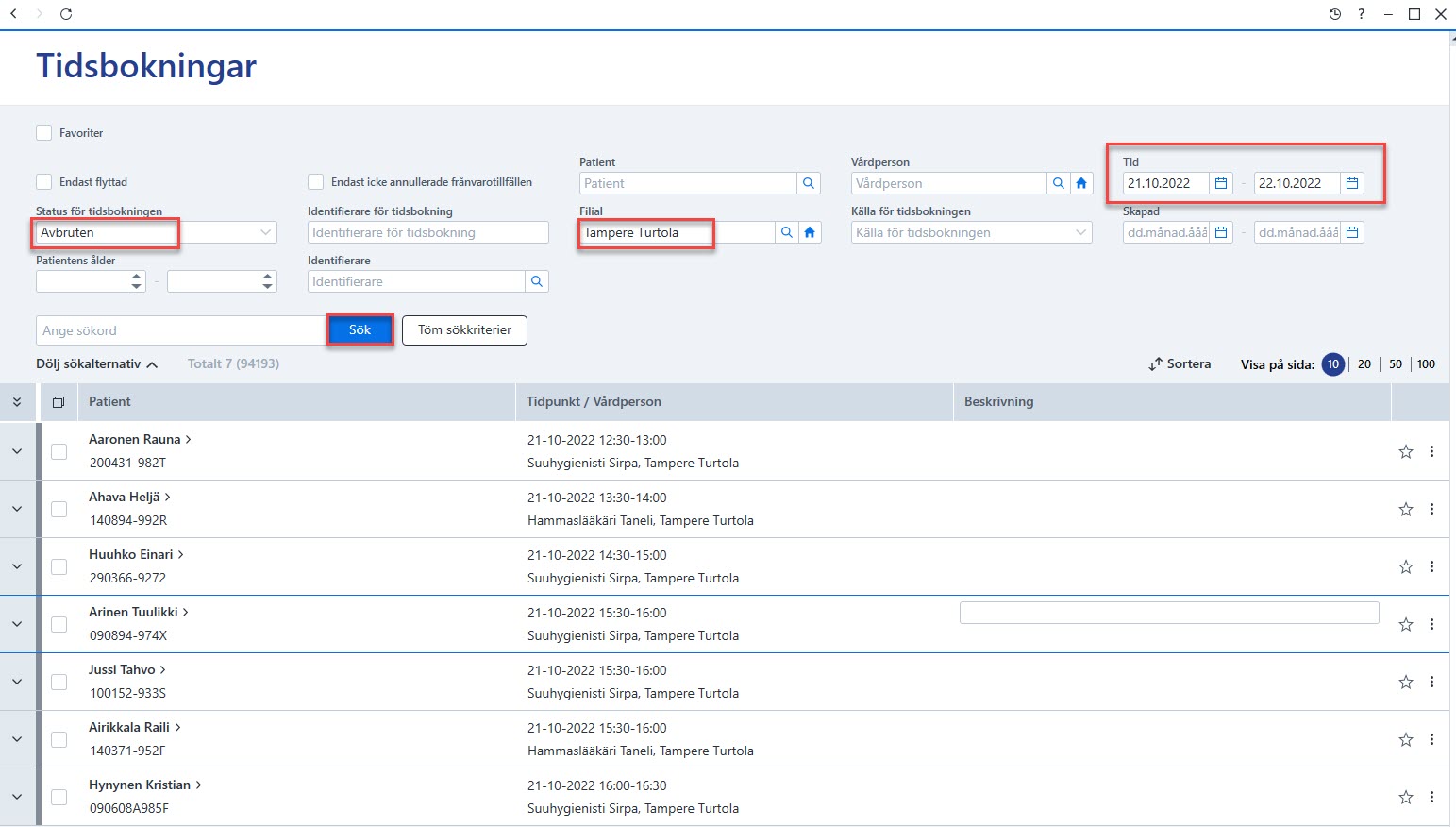
Task: Open patient Arinen Tuulikki link
Action: pyautogui.click(x=139, y=612)
